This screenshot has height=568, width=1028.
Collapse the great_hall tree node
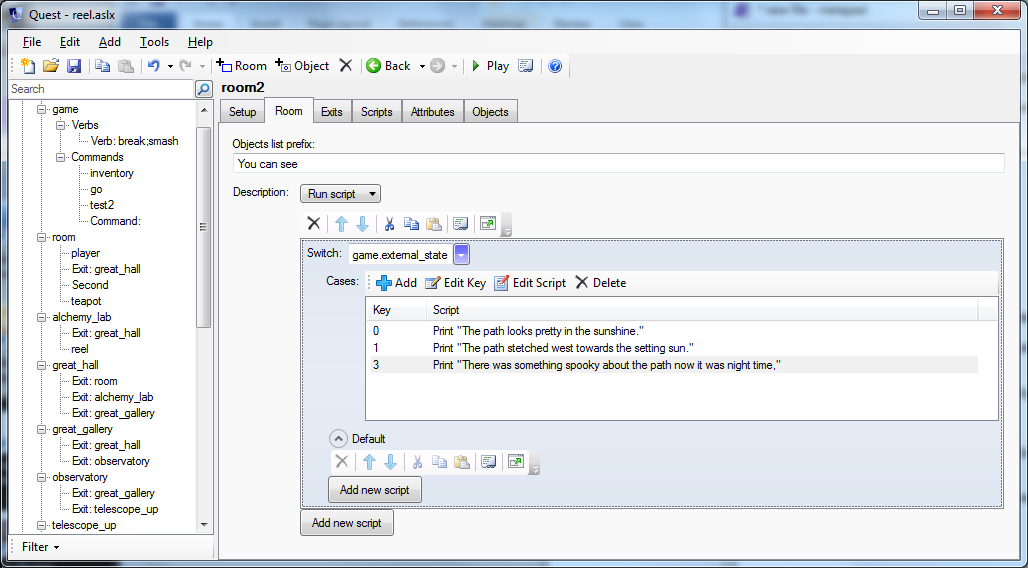[x=42, y=365]
